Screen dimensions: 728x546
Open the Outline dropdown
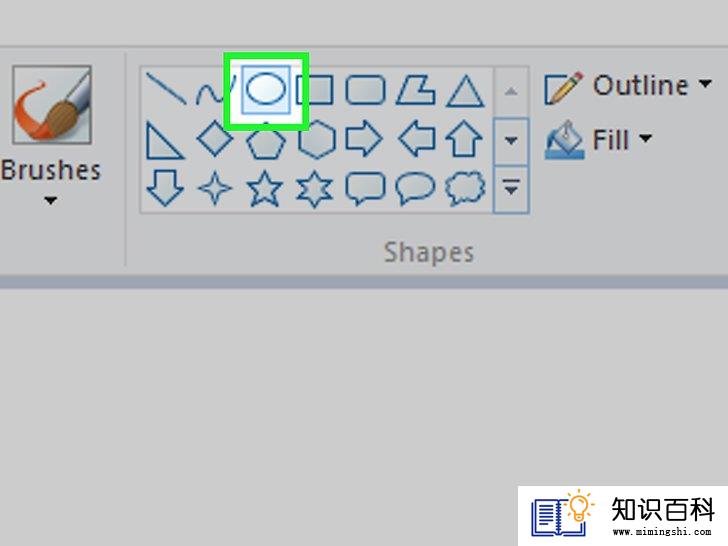(628, 87)
